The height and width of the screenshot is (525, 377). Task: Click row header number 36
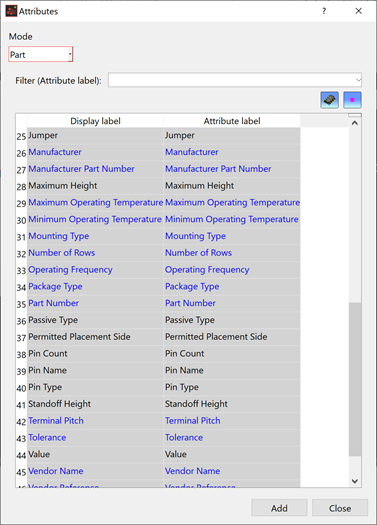(x=21, y=321)
